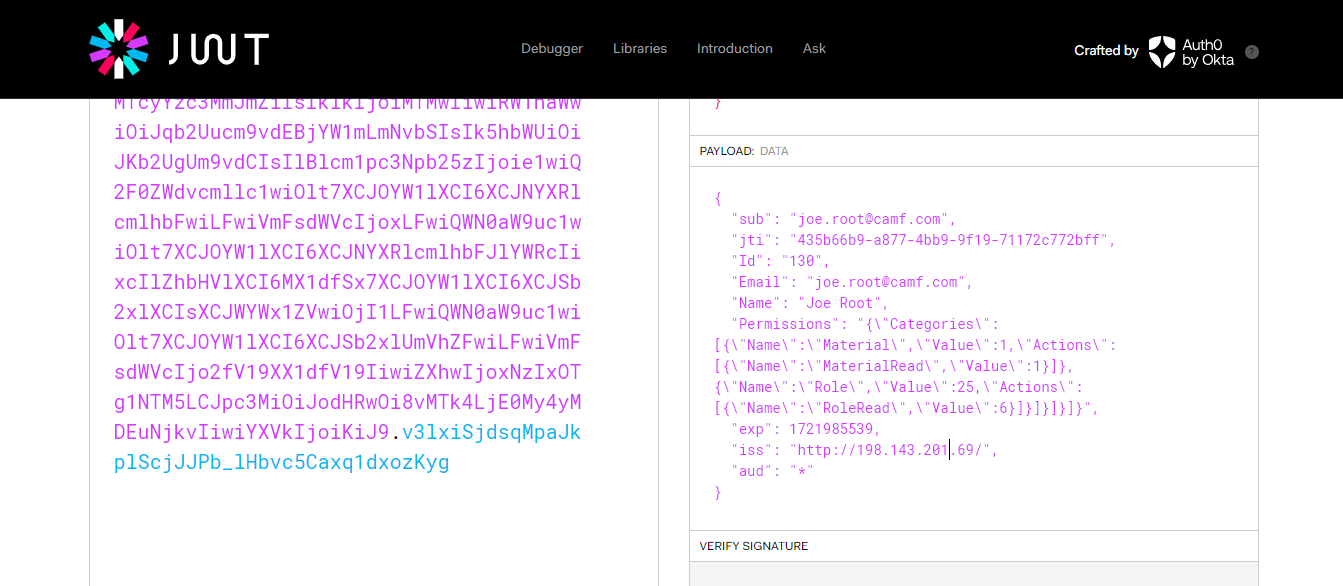
Task: Click encoded token line starting DEuNjkvIiwiYXVkIjoiKiJ9
Action: click(252, 433)
